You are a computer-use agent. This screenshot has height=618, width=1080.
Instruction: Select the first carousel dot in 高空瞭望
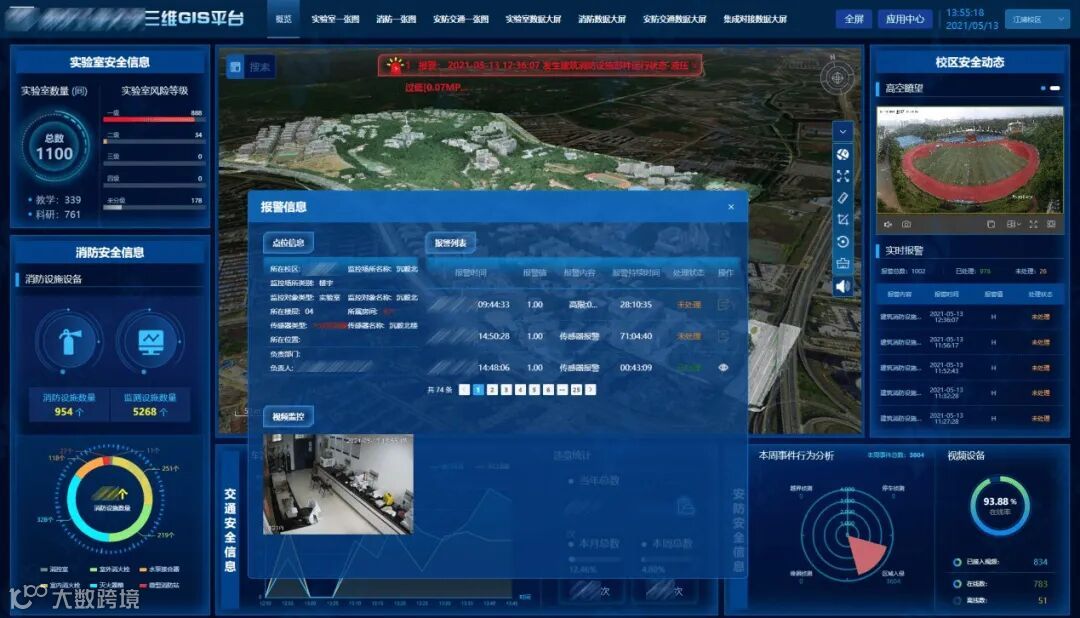click(x=1043, y=88)
